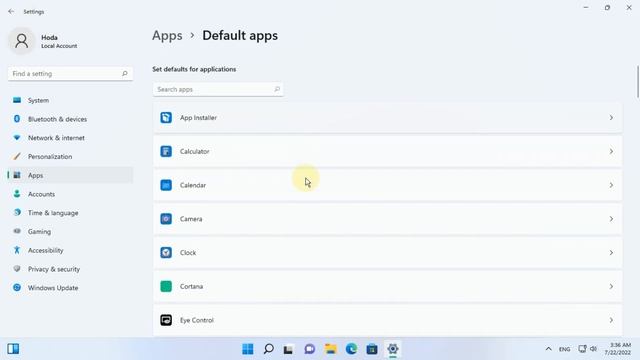Open Chat from the taskbar
The image size is (640, 360).
(x=310, y=349)
